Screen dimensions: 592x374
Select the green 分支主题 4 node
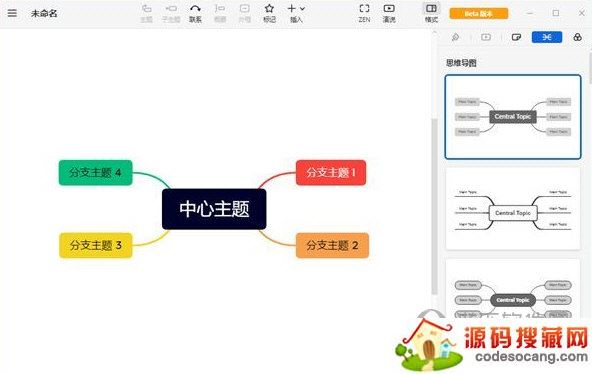click(x=96, y=172)
